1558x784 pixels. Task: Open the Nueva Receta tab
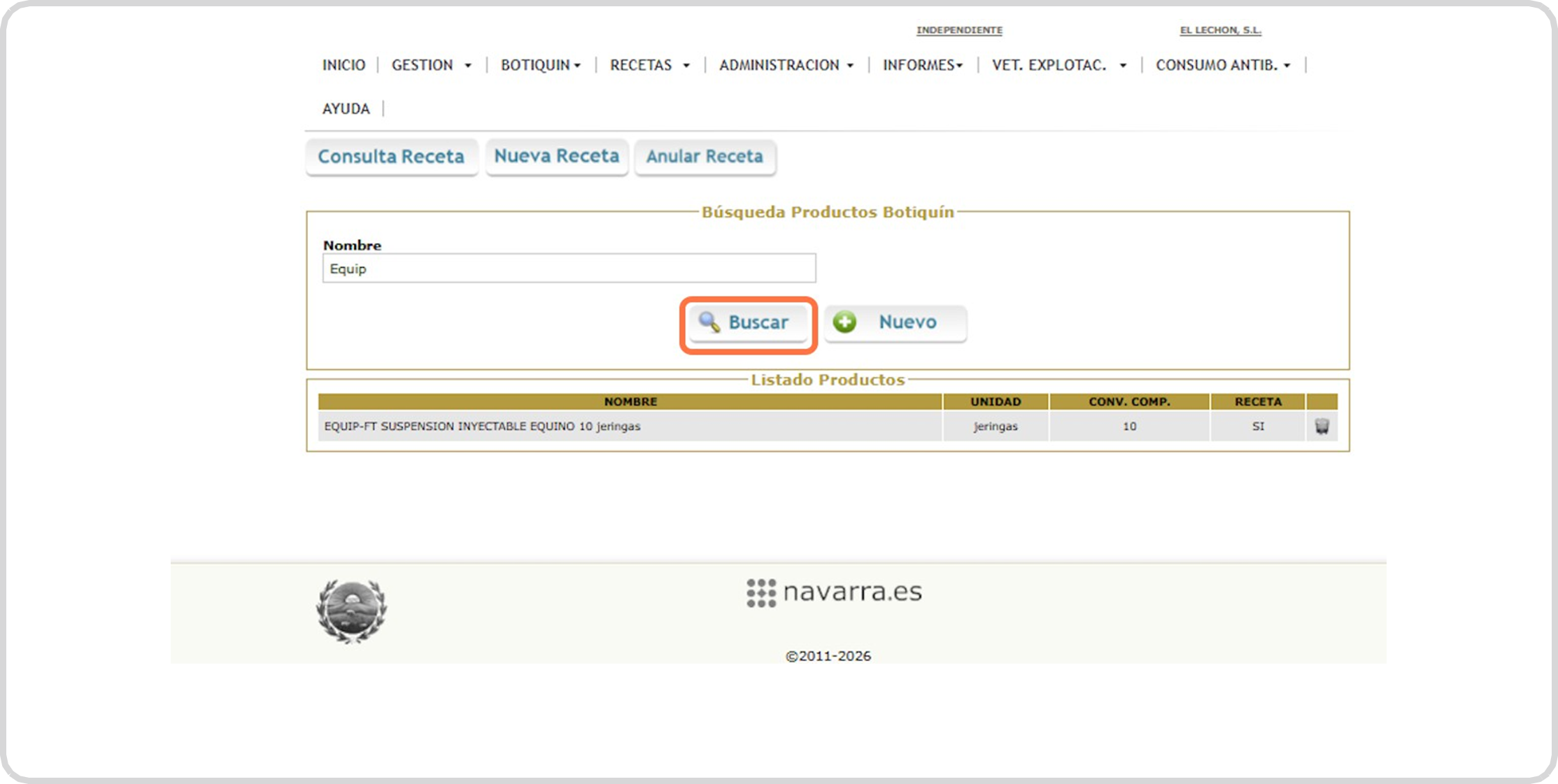[557, 156]
